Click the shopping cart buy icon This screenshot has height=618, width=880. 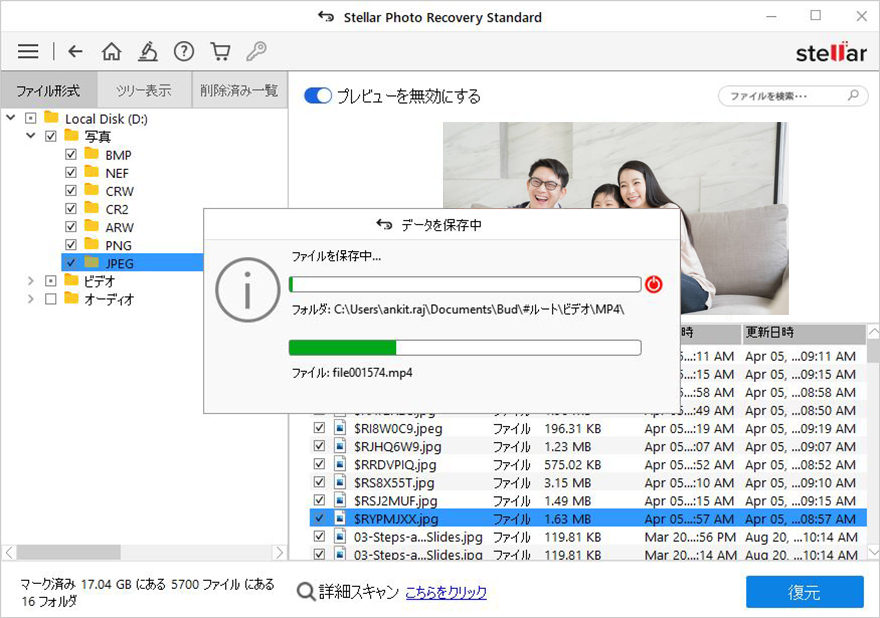(220, 52)
